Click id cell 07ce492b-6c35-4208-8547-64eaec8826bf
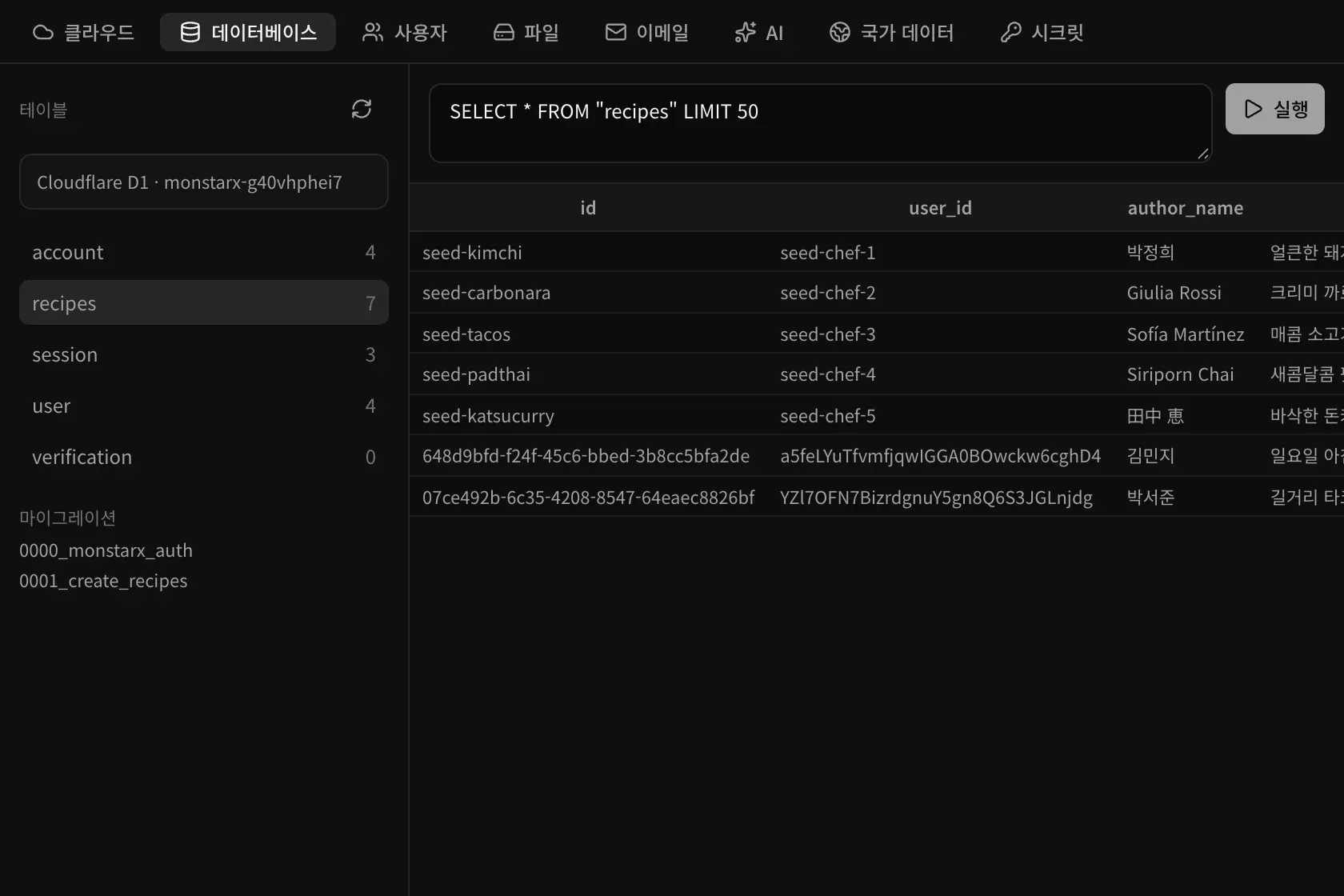The width and height of the screenshot is (1344, 896). (x=588, y=498)
